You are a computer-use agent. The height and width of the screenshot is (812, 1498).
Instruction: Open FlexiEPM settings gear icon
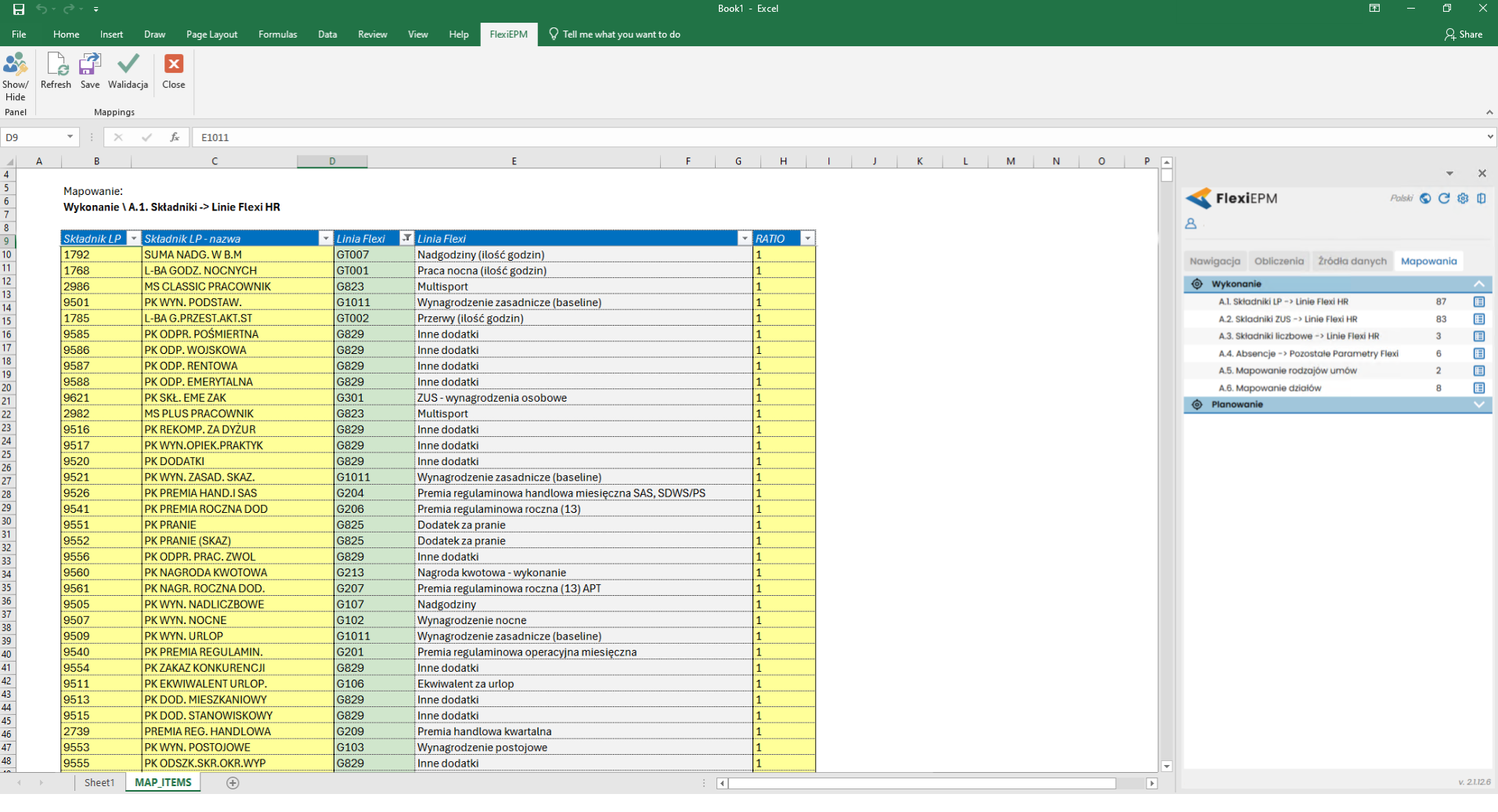pyautogui.click(x=1463, y=199)
